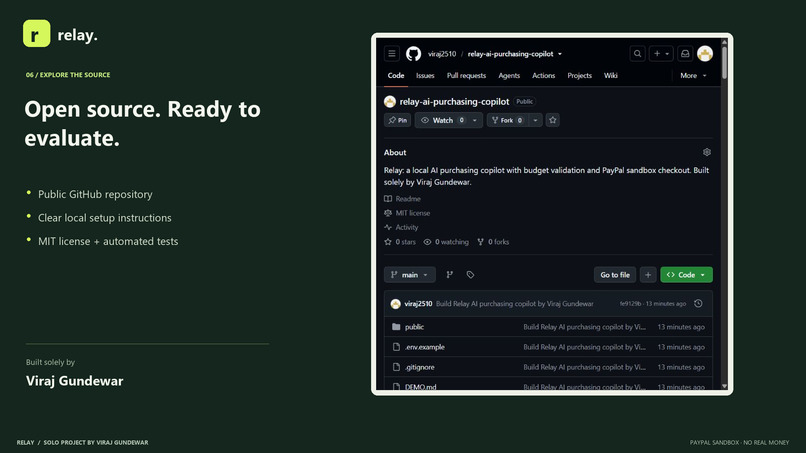806x453 pixels.
Task: Click the relay-ai-purchasing-copilot repository title
Action: tap(454, 102)
